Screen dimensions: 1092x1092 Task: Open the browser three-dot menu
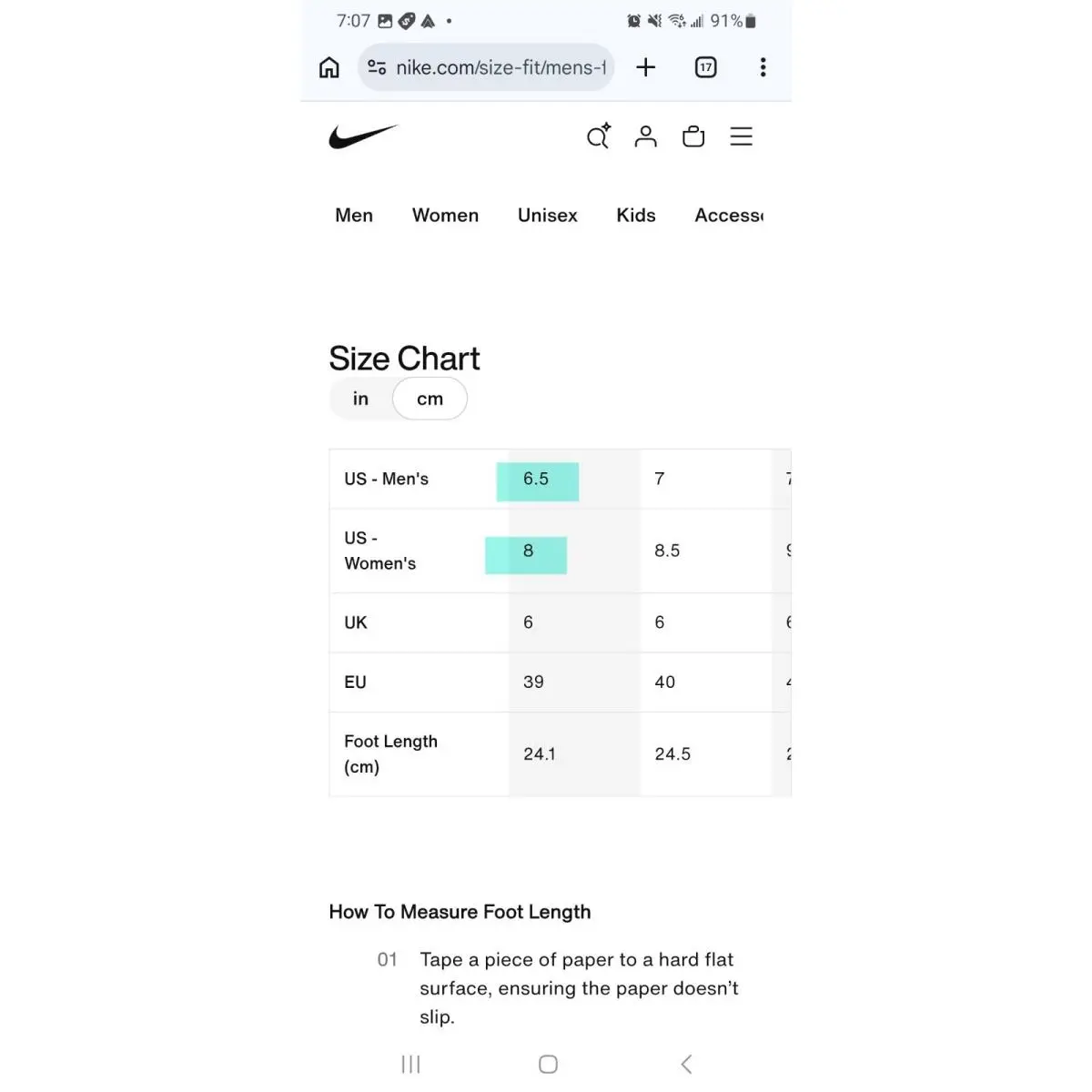point(763,67)
